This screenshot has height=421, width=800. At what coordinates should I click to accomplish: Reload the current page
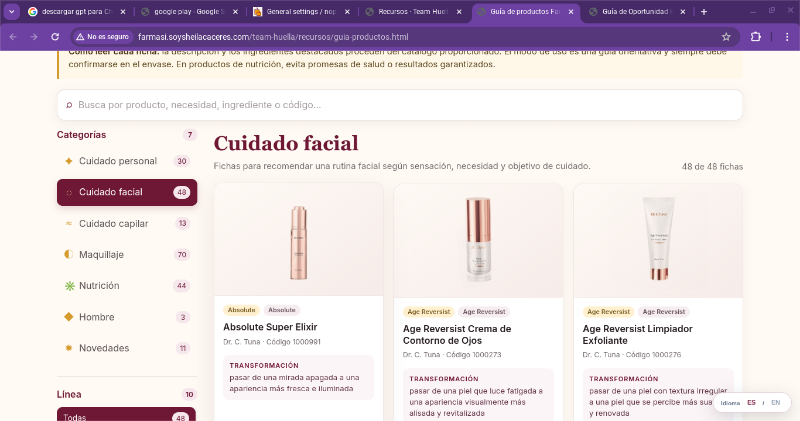[55, 37]
